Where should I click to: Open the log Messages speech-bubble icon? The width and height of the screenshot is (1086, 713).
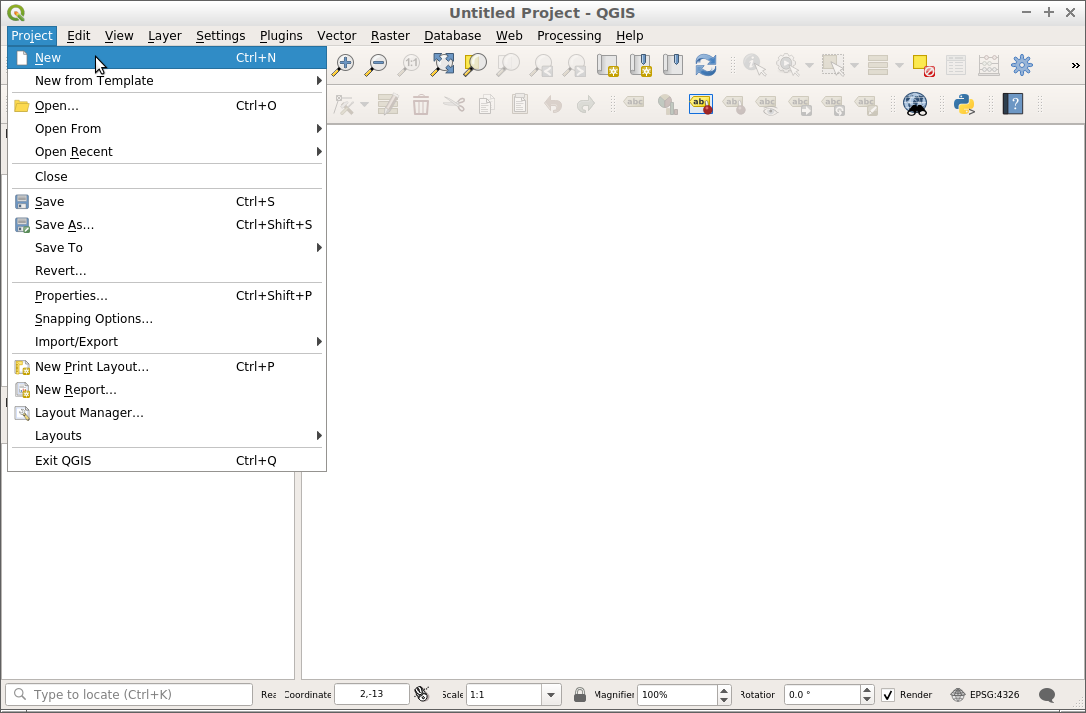tap(1047, 695)
